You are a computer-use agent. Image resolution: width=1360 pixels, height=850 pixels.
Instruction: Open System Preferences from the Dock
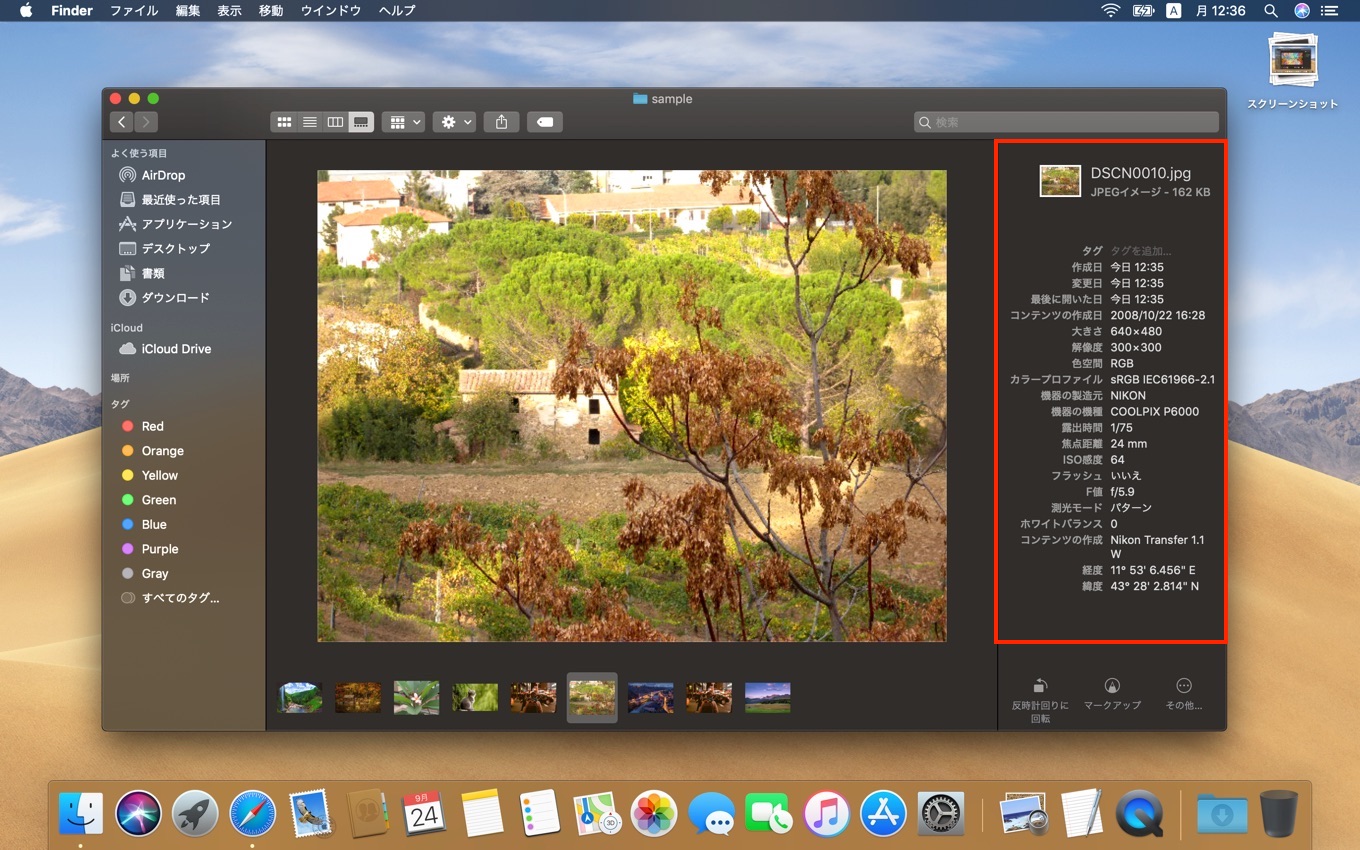point(941,813)
